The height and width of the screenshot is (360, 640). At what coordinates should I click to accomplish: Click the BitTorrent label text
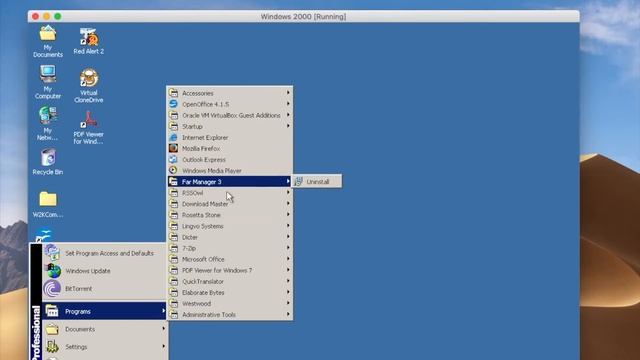[78, 289]
